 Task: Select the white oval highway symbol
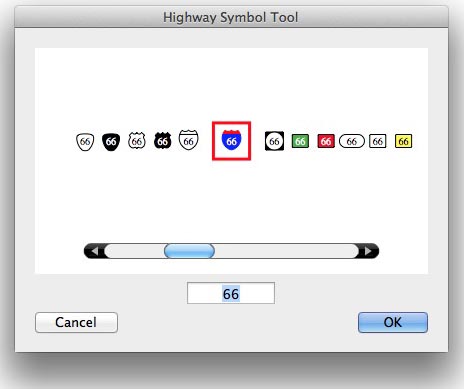352,141
